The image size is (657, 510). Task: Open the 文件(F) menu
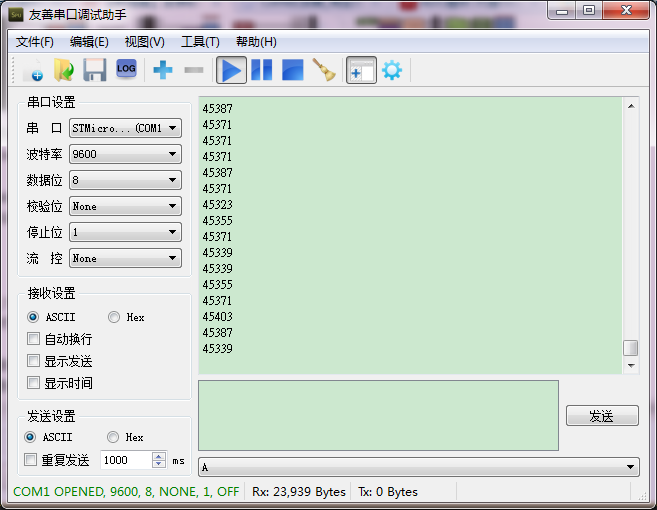coord(35,42)
